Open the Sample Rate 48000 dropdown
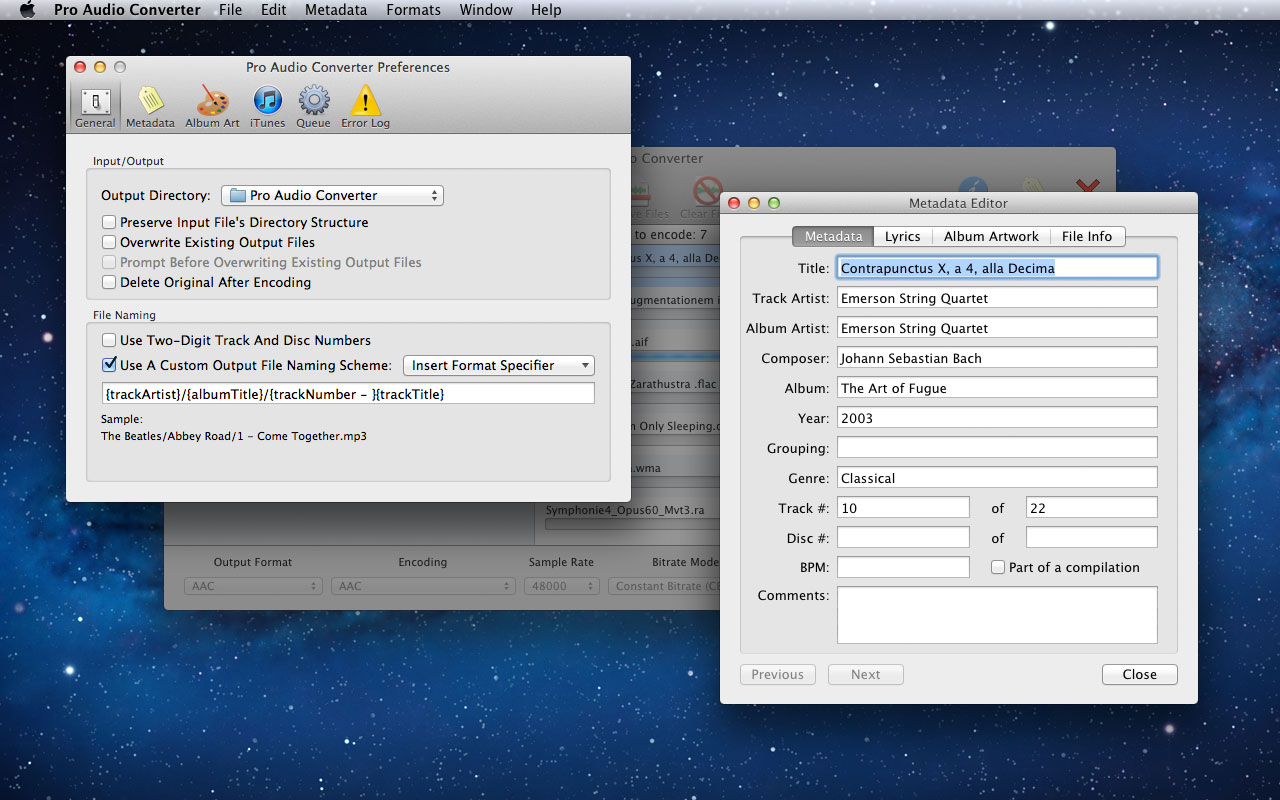Image resolution: width=1280 pixels, height=800 pixels. [x=562, y=586]
